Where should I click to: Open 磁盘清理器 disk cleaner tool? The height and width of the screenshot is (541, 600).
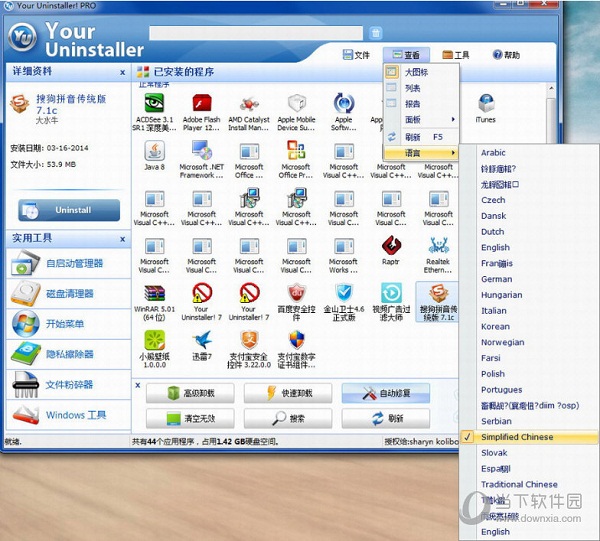point(69,294)
